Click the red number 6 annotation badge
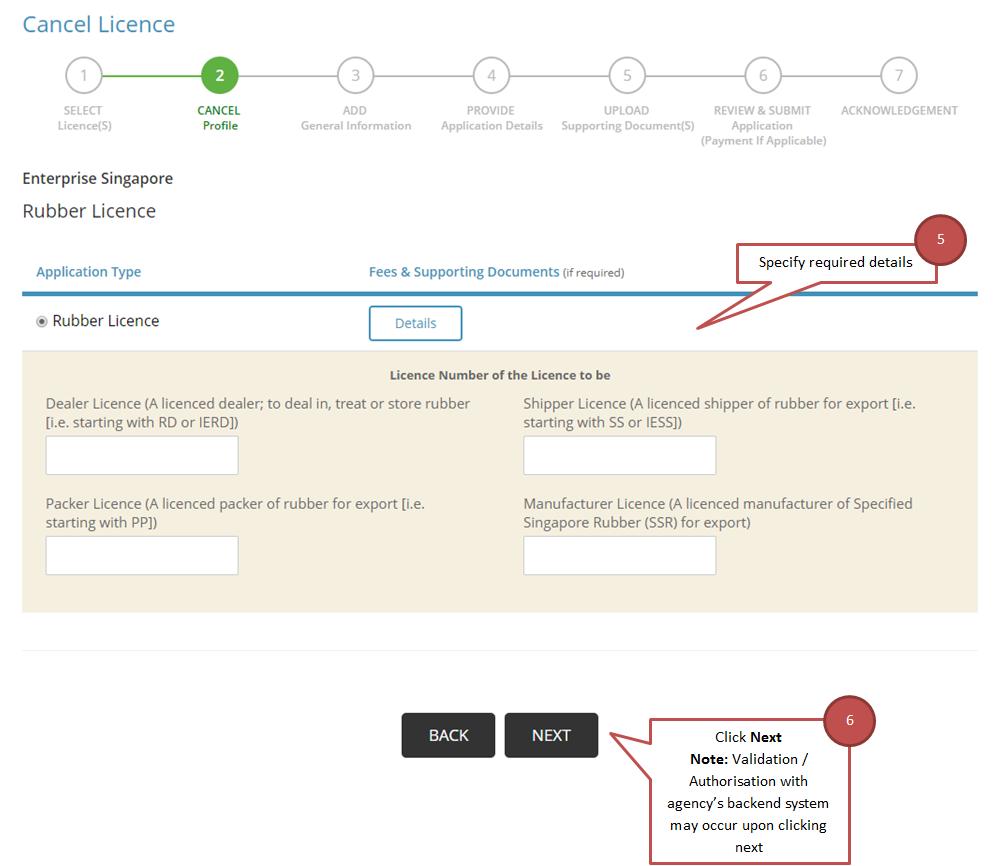Screen dimensions: 1003x866 (849, 720)
